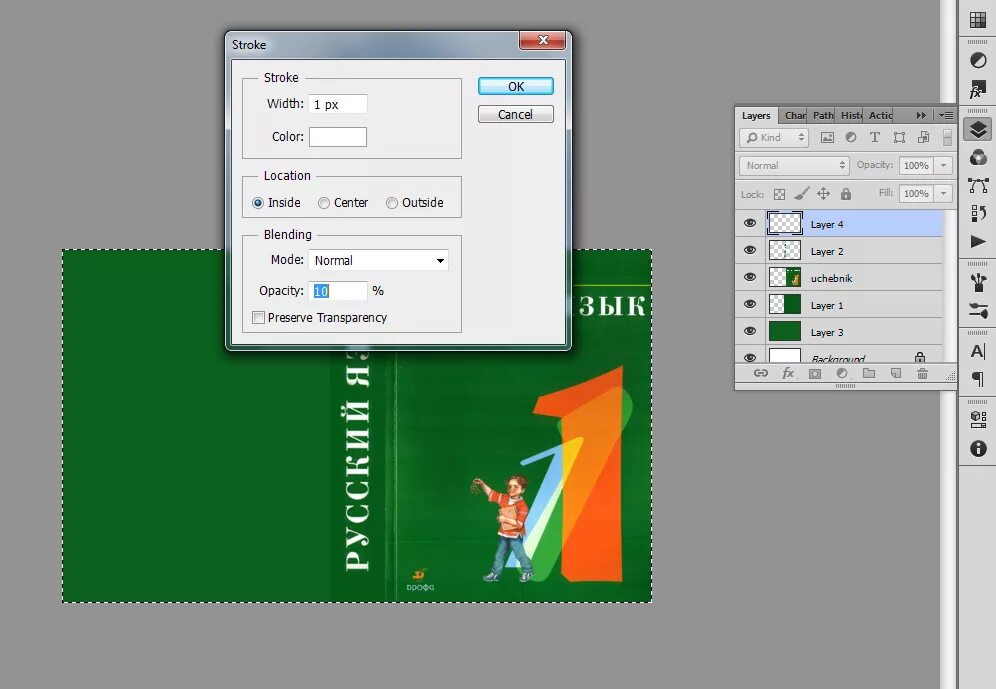The image size is (996, 689).
Task: Hide Layer 4 with eye icon
Action: [750, 224]
